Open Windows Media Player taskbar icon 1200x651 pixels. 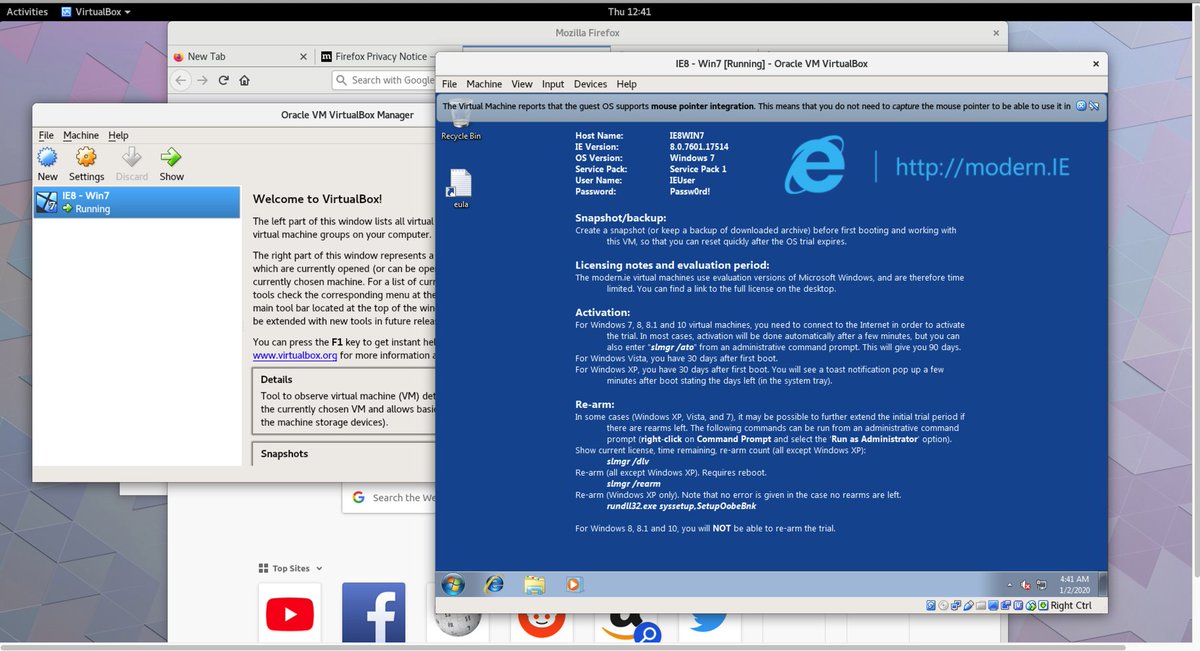click(x=574, y=585)
